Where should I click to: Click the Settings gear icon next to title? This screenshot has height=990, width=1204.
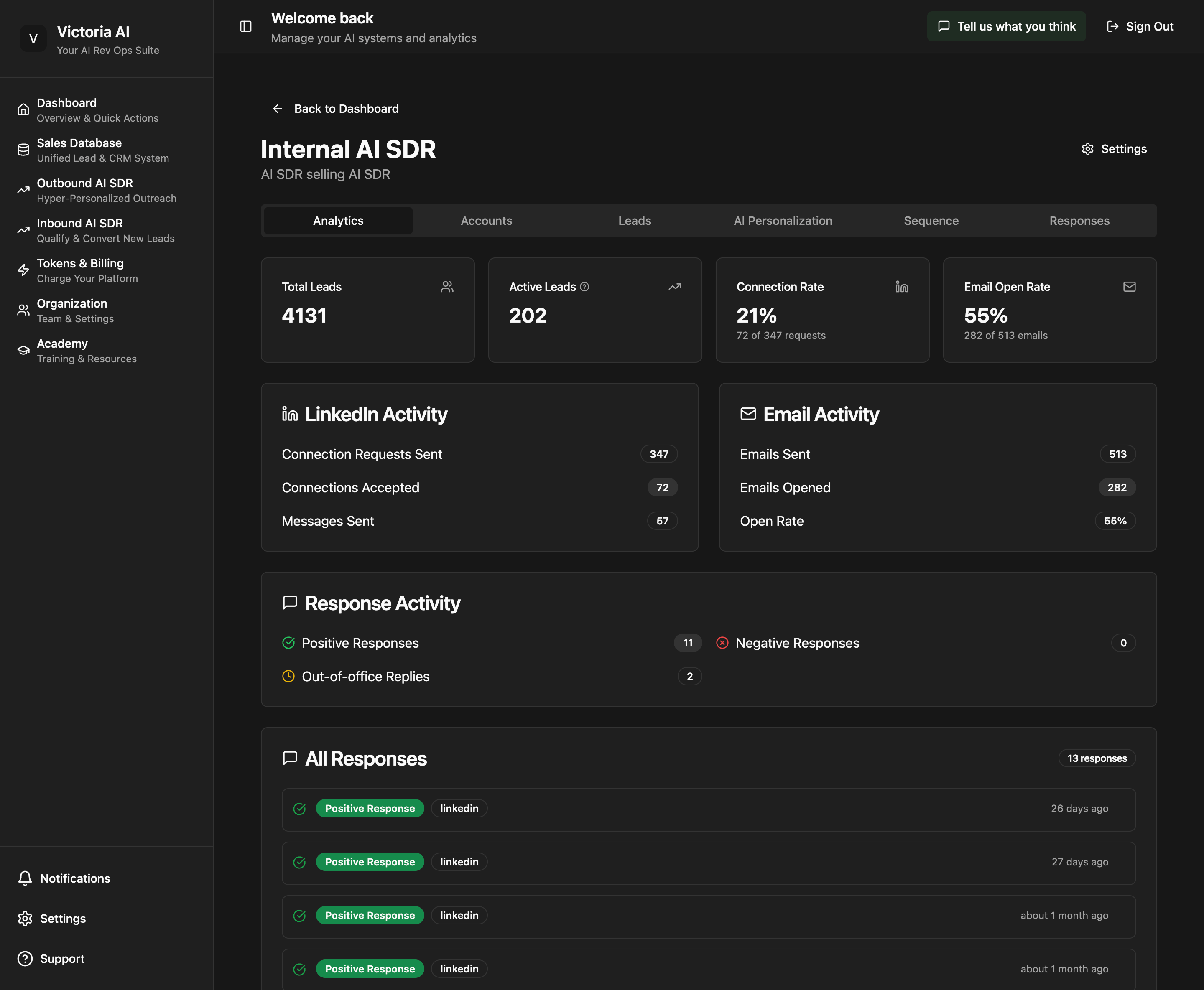(1088, 149)
